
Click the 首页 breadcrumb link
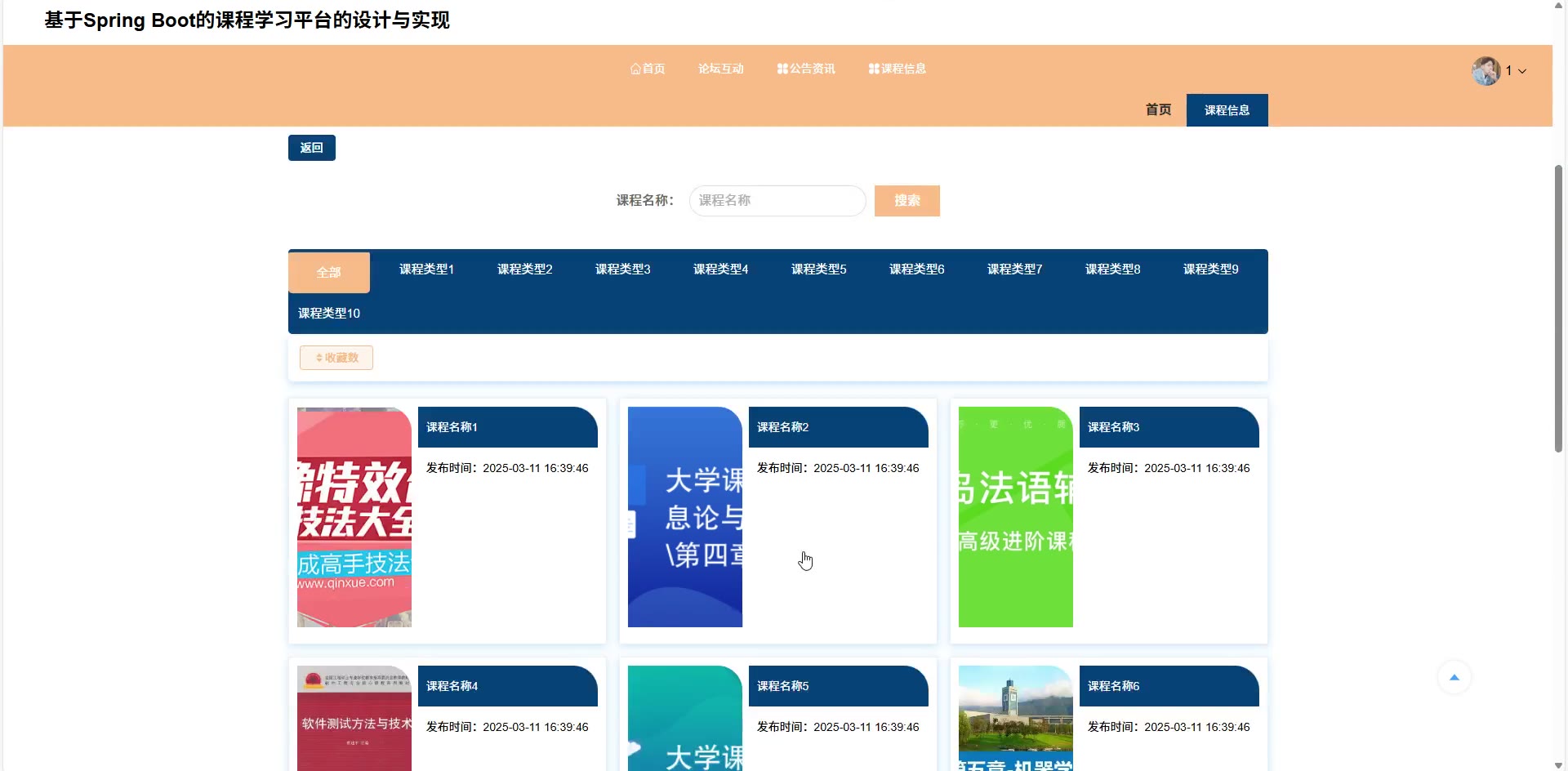(x=1158, y=110)
